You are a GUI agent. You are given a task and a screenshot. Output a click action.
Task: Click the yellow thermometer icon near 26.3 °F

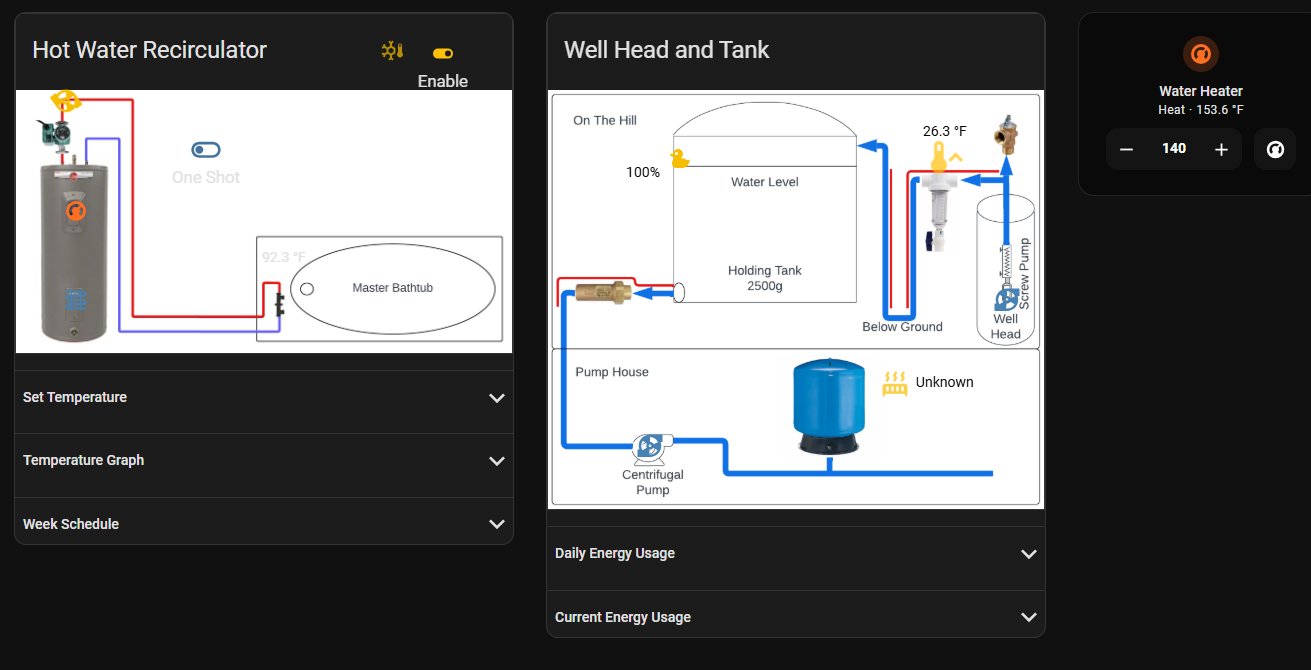click(938, 158)
